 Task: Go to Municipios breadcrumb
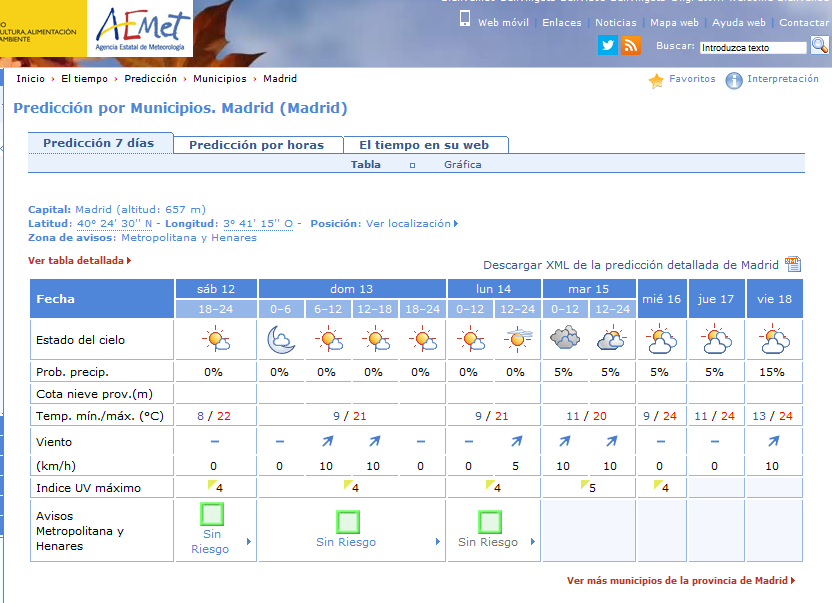[x=220, y=79]
